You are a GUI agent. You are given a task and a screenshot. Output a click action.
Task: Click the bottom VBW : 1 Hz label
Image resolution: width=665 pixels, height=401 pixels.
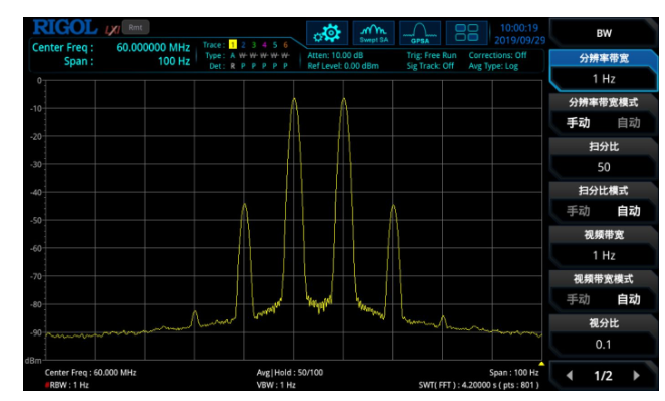pyautogui.click(x=276, y=385)
